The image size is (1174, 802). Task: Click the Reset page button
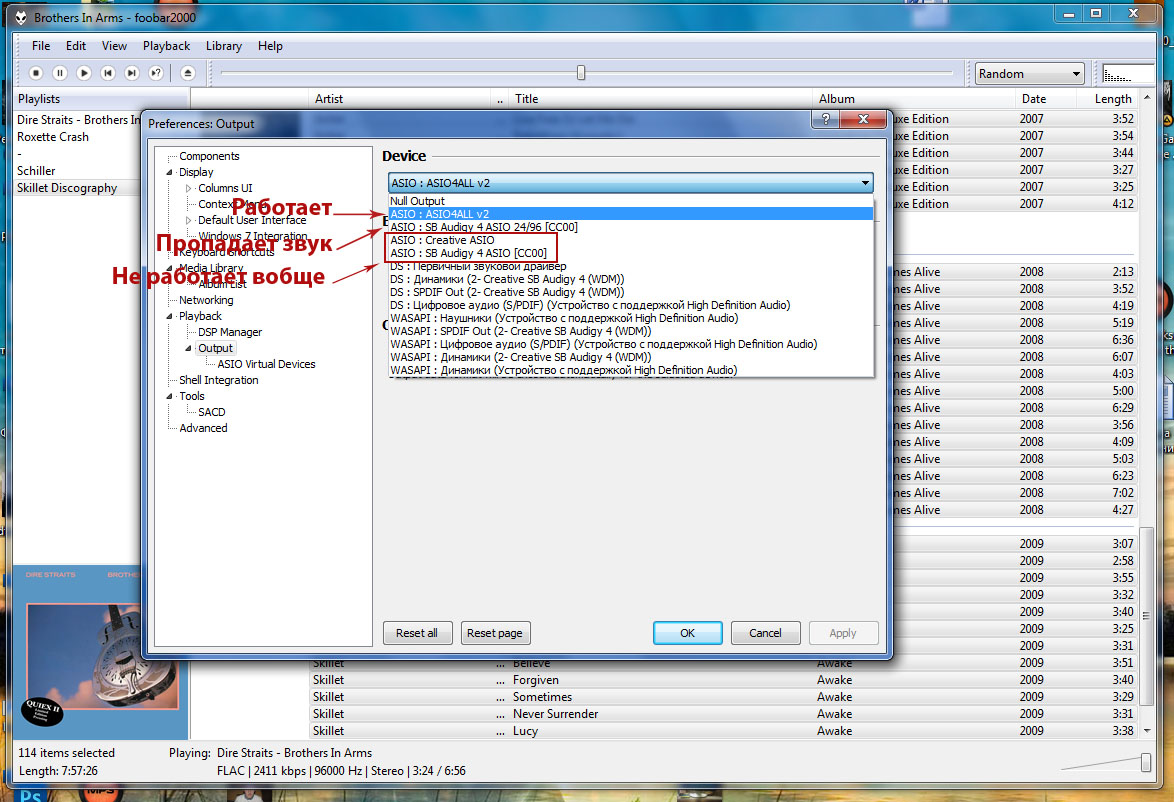pos(495,633)
